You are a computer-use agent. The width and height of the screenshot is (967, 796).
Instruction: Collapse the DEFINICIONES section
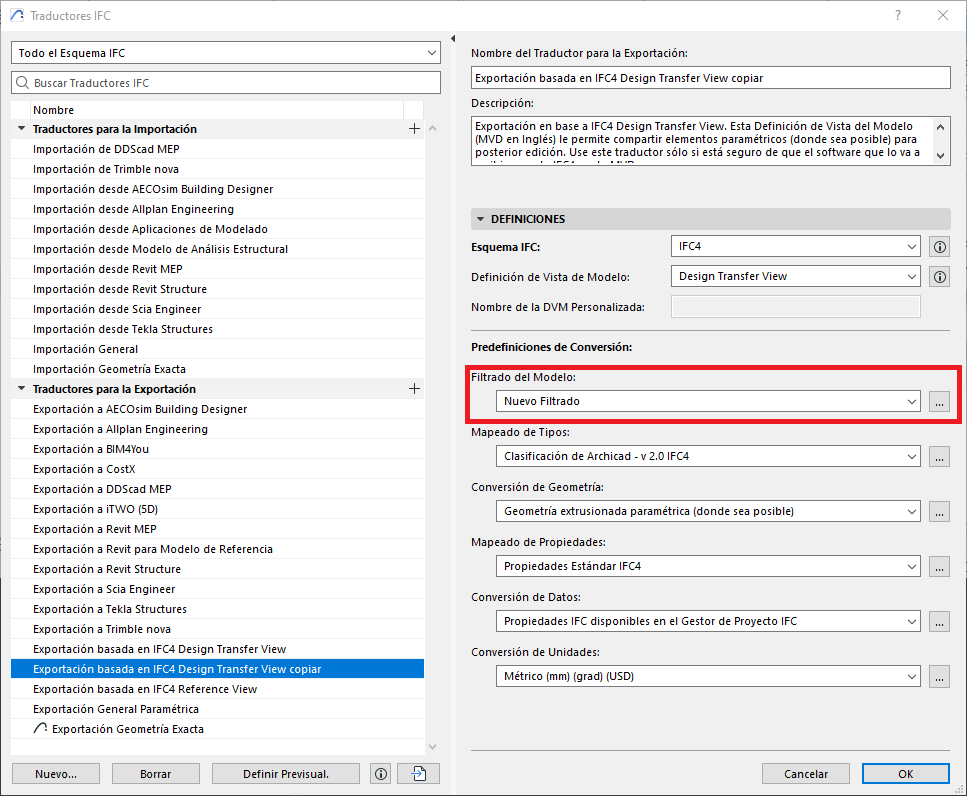pos(481,219)
